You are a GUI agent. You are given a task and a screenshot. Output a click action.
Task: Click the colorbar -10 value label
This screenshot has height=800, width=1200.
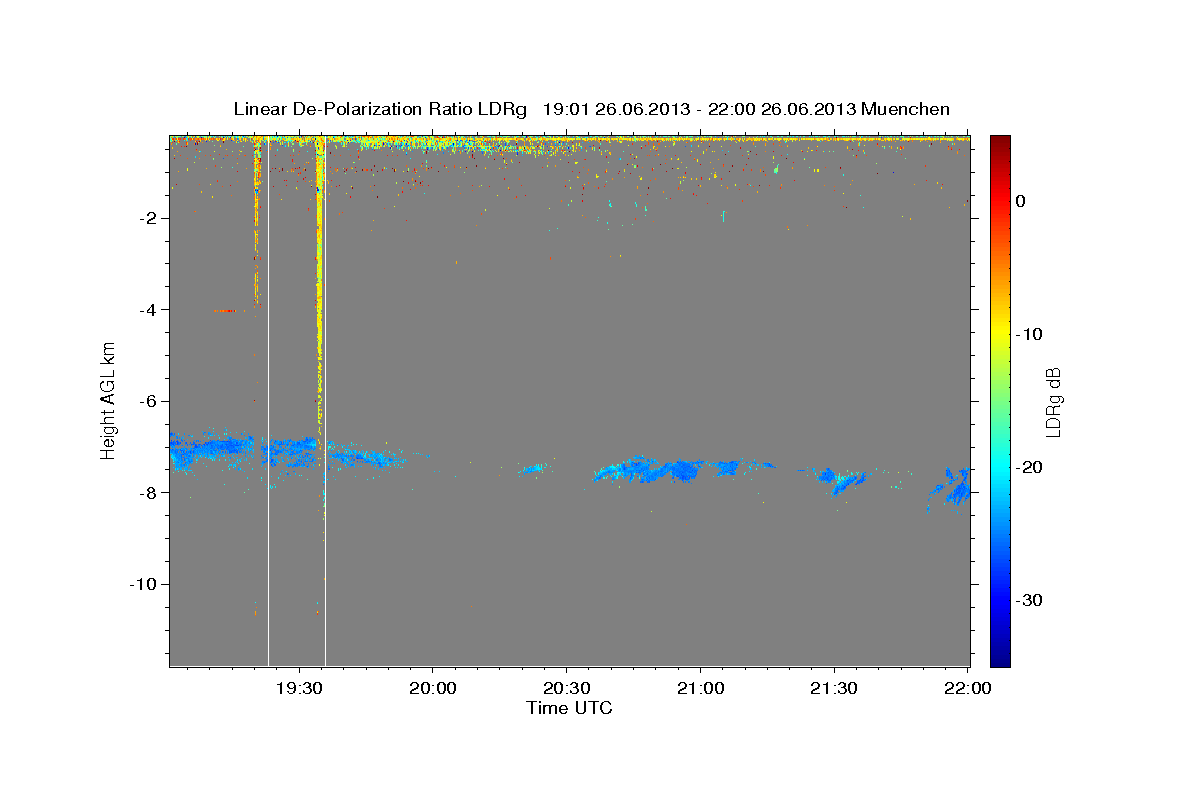(x=1030, y=334)
